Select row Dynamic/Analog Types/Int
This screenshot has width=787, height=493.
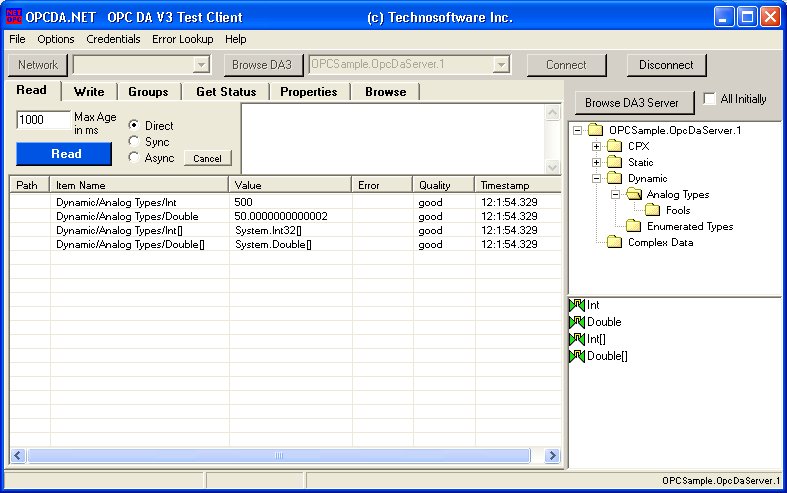[x=285, y=202]
